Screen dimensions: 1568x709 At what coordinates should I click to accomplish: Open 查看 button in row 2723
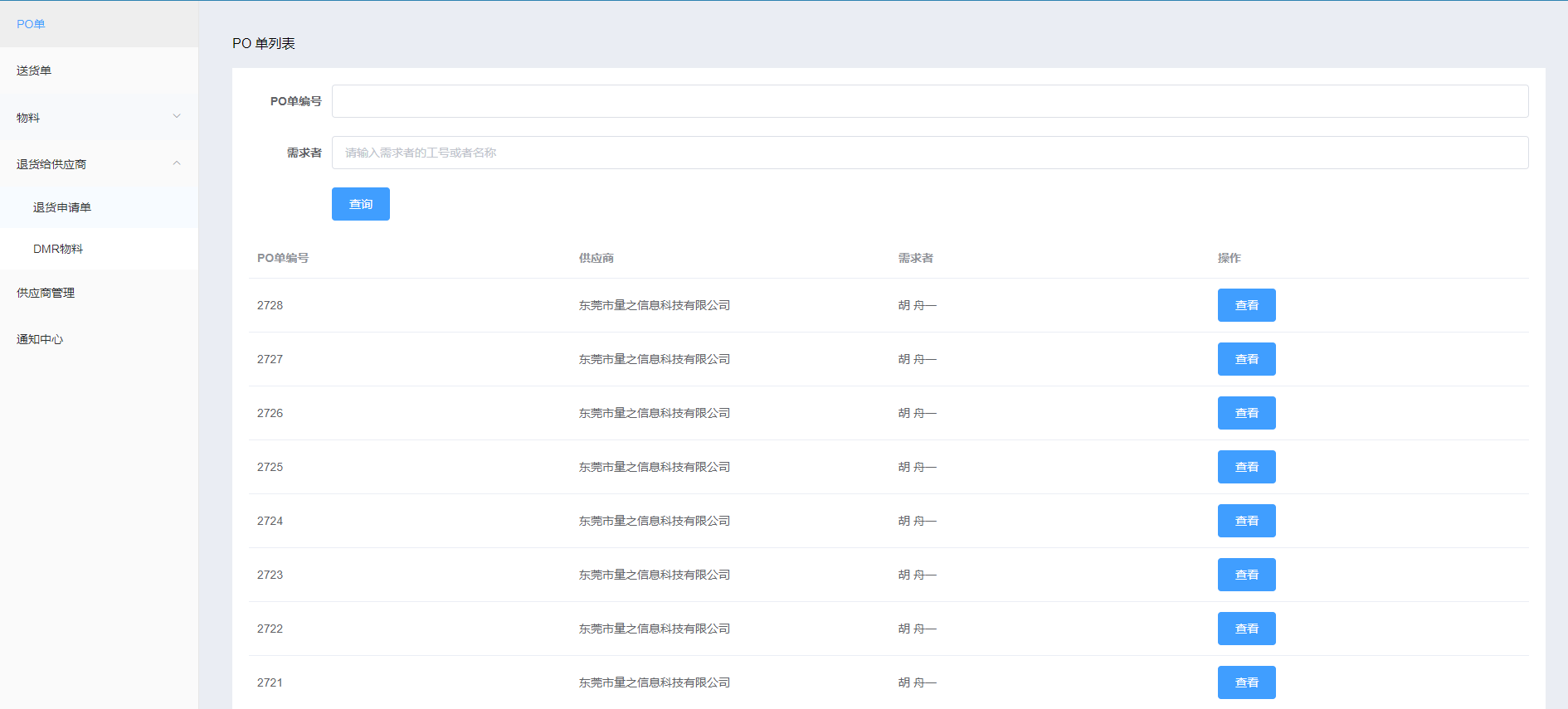tap(1247, 575)
